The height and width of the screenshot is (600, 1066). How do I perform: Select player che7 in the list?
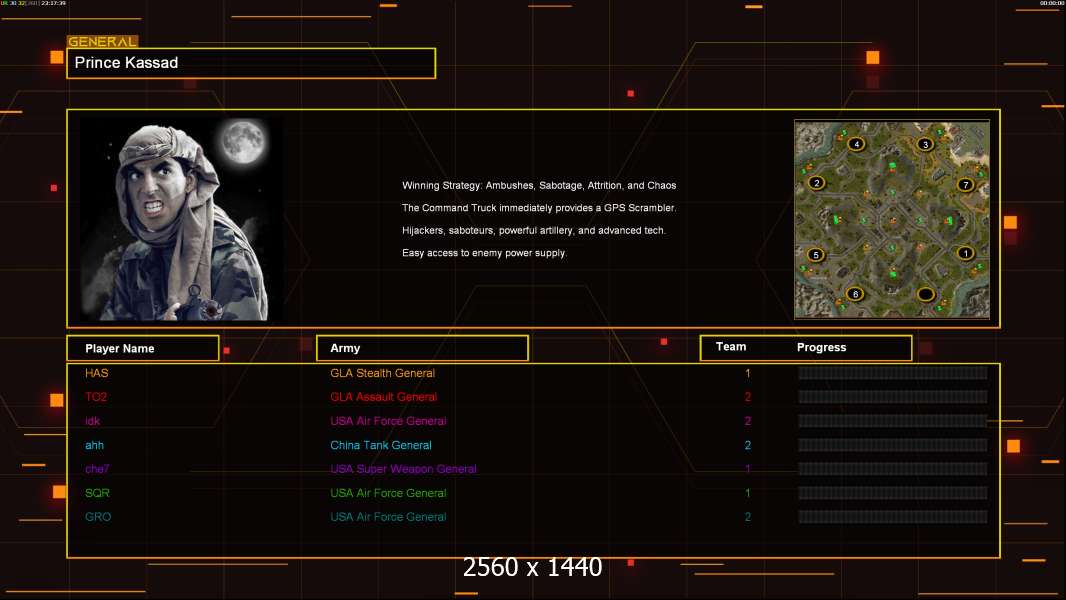(97, 469)
